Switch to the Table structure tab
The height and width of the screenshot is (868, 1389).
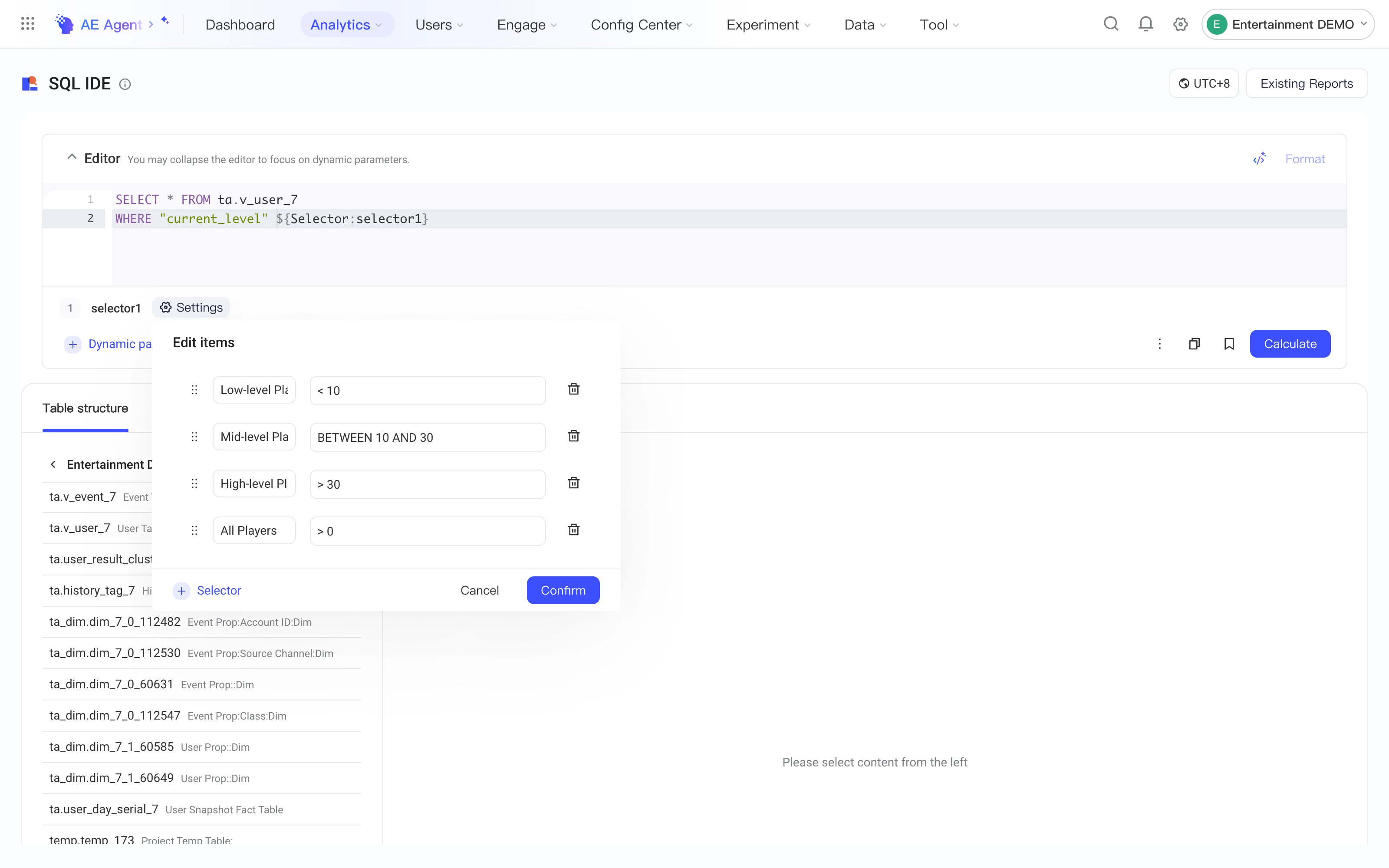pyautogui.click(x=86, y=408)
